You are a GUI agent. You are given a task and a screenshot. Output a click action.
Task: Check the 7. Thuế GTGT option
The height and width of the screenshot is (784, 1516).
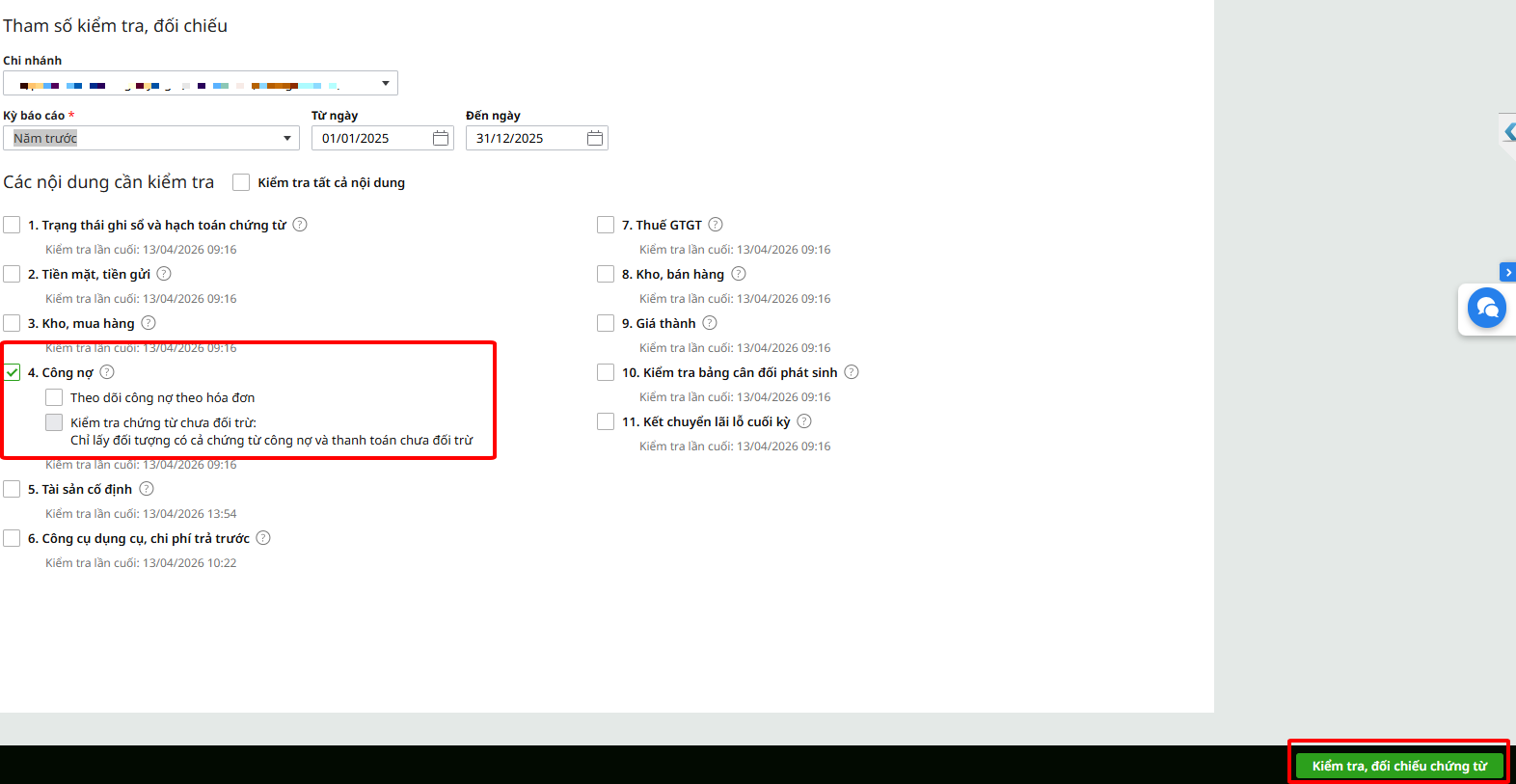(x=606, y=225)
